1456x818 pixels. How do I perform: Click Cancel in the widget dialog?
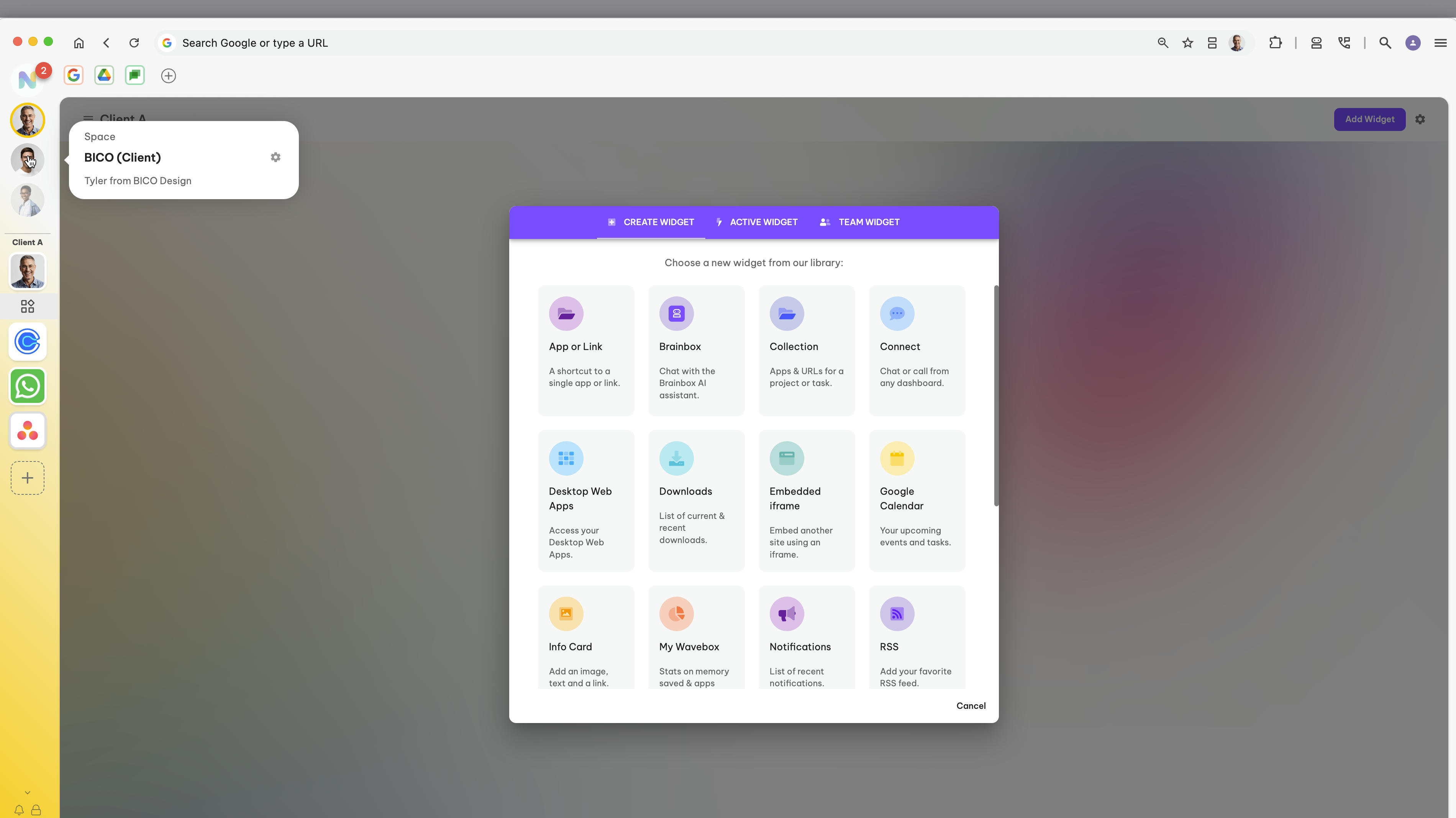(971, 705)
